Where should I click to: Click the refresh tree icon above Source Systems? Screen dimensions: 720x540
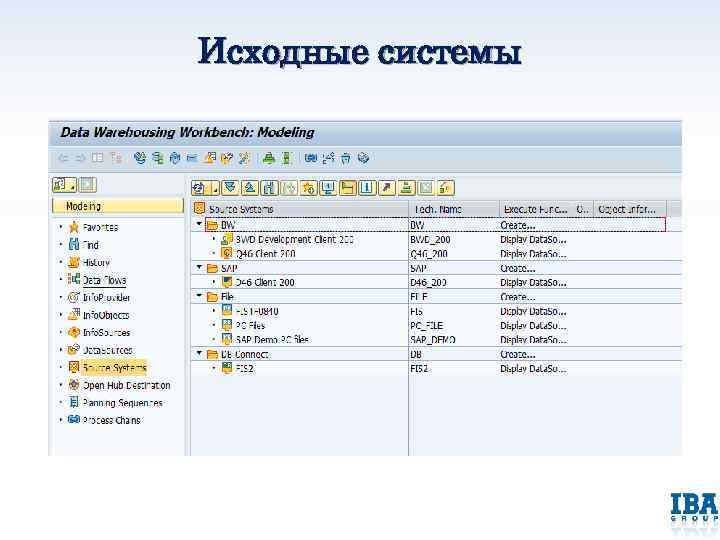coord(199,188)
